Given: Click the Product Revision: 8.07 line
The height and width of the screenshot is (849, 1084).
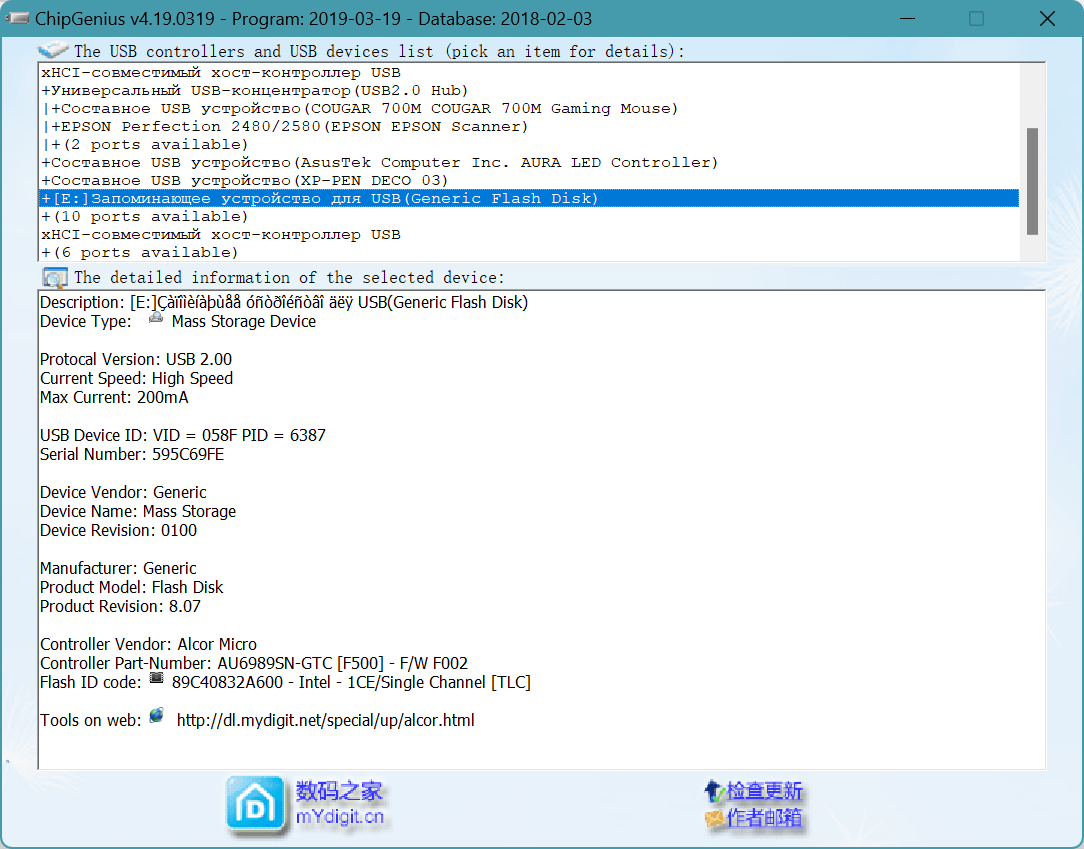Looking at the screenshot, I should coord(120,606).
